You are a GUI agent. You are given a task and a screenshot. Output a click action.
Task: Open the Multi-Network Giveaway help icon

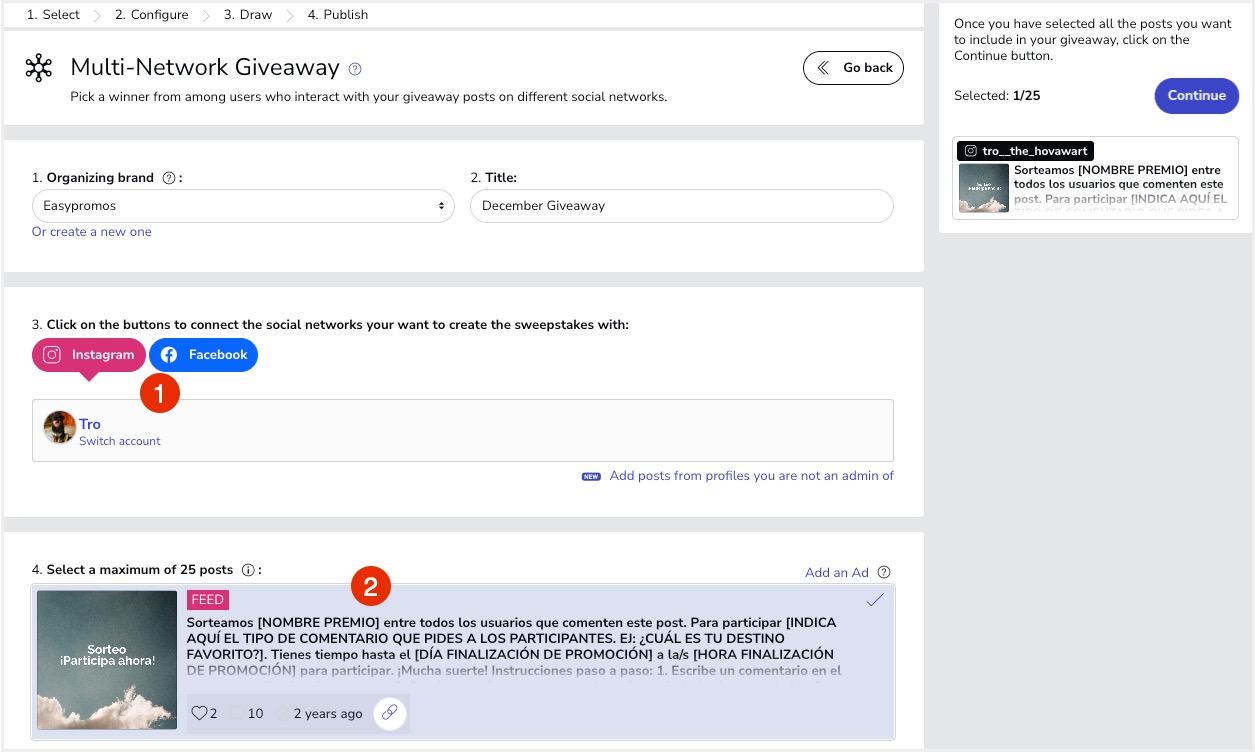356,68
